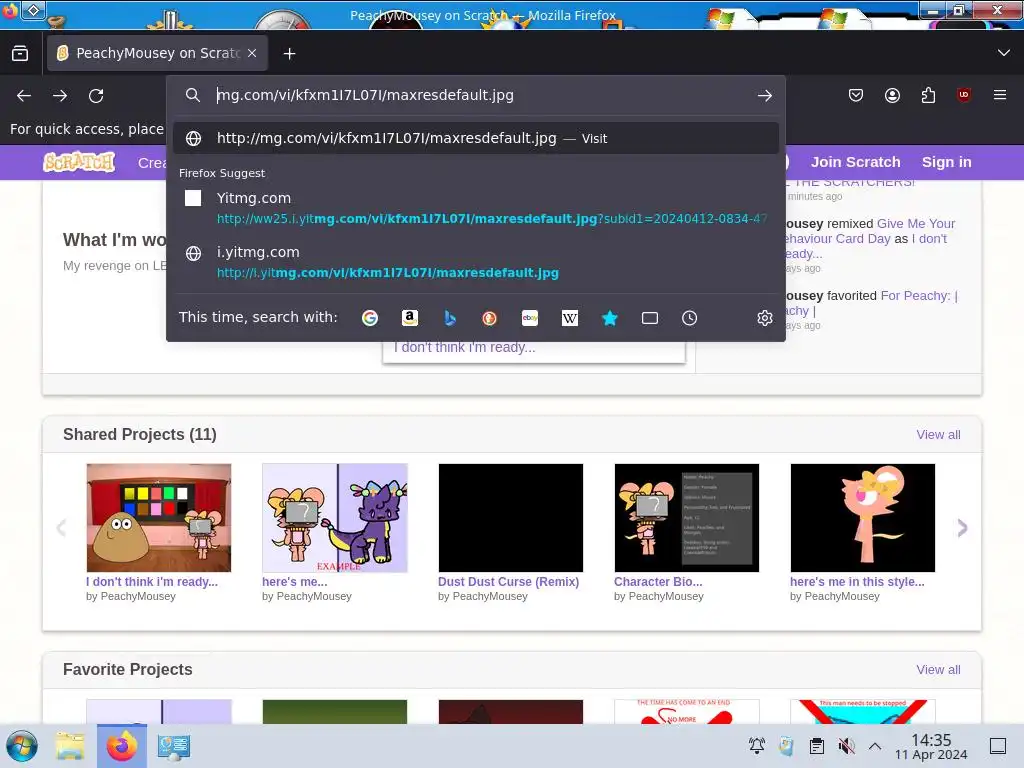Open purple cat EXAMPLE thumbnail
Image resolution: width=1024 pixels, height=768 pixels.
(x=334, y=518)
